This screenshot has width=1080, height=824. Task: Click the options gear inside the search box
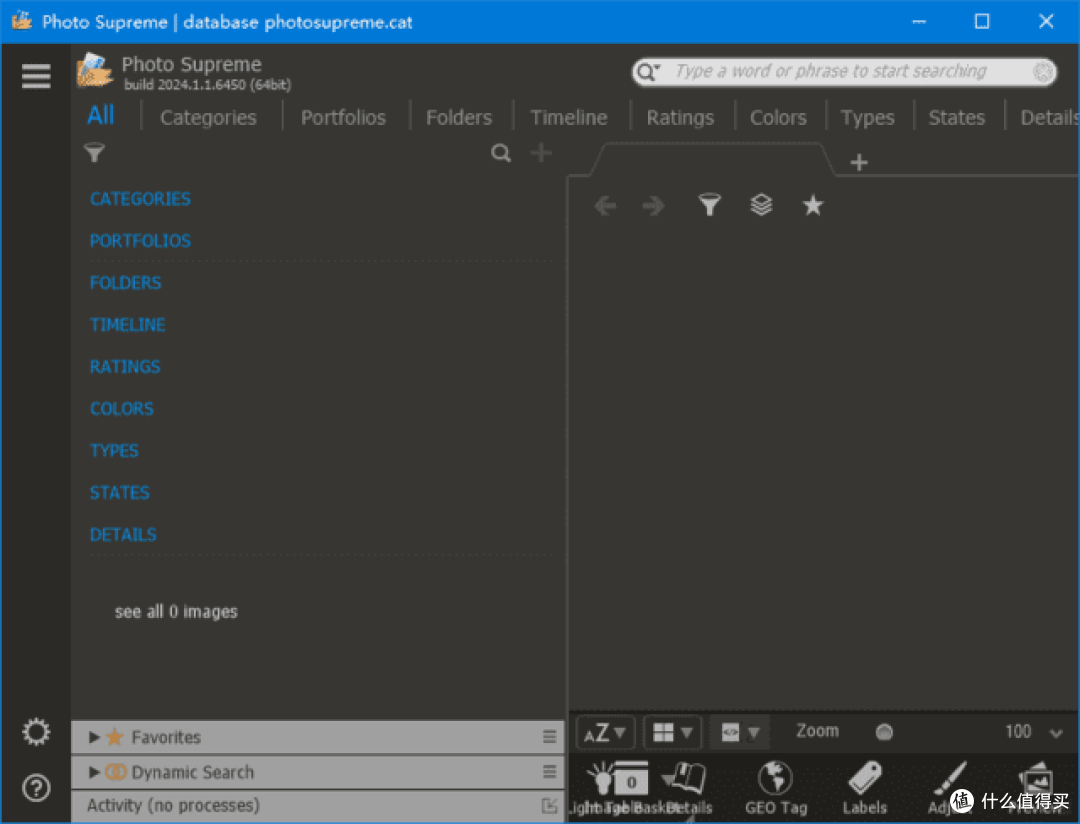coord(1043,72)
